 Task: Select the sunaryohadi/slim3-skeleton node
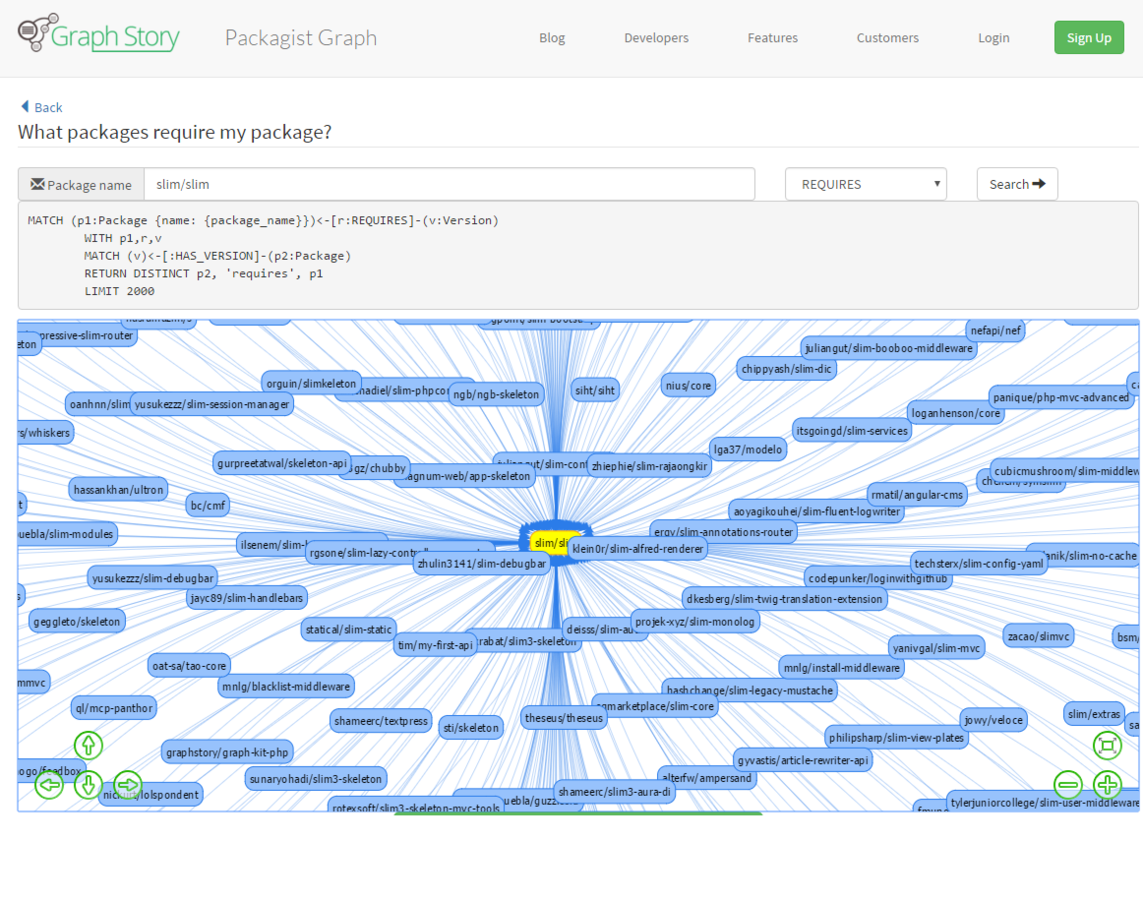click(316, 779)
